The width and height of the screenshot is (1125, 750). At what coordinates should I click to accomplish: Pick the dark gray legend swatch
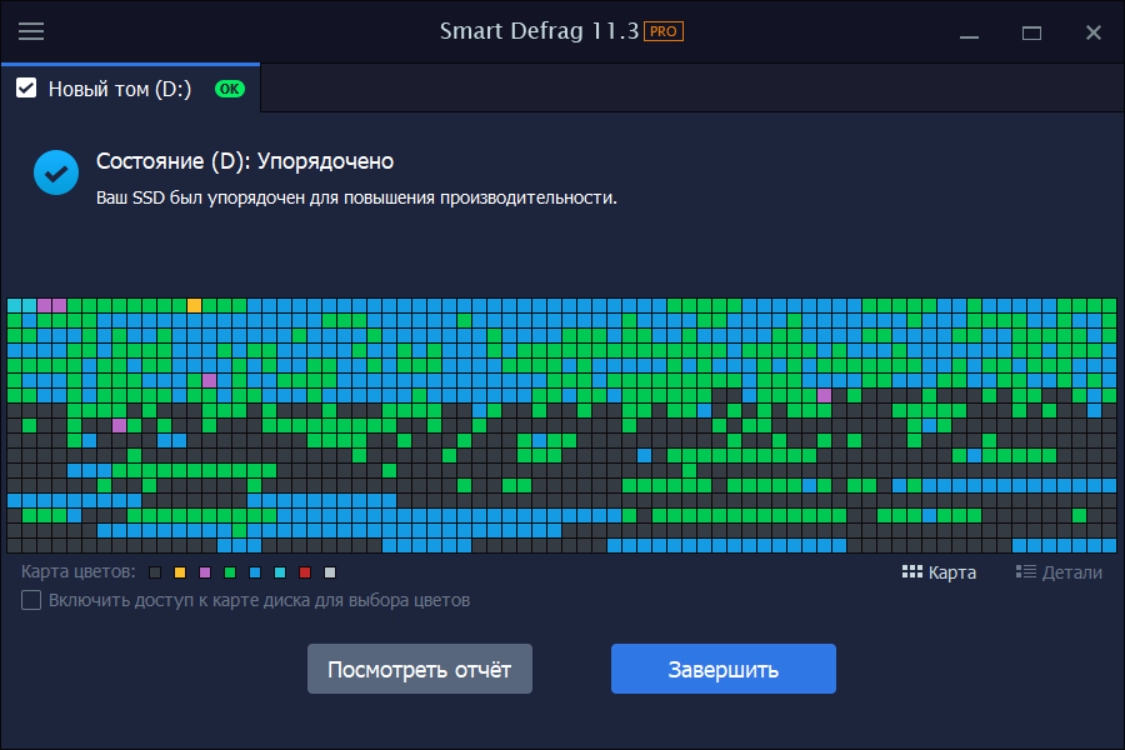pyautogui.click(x=154, y=573)
